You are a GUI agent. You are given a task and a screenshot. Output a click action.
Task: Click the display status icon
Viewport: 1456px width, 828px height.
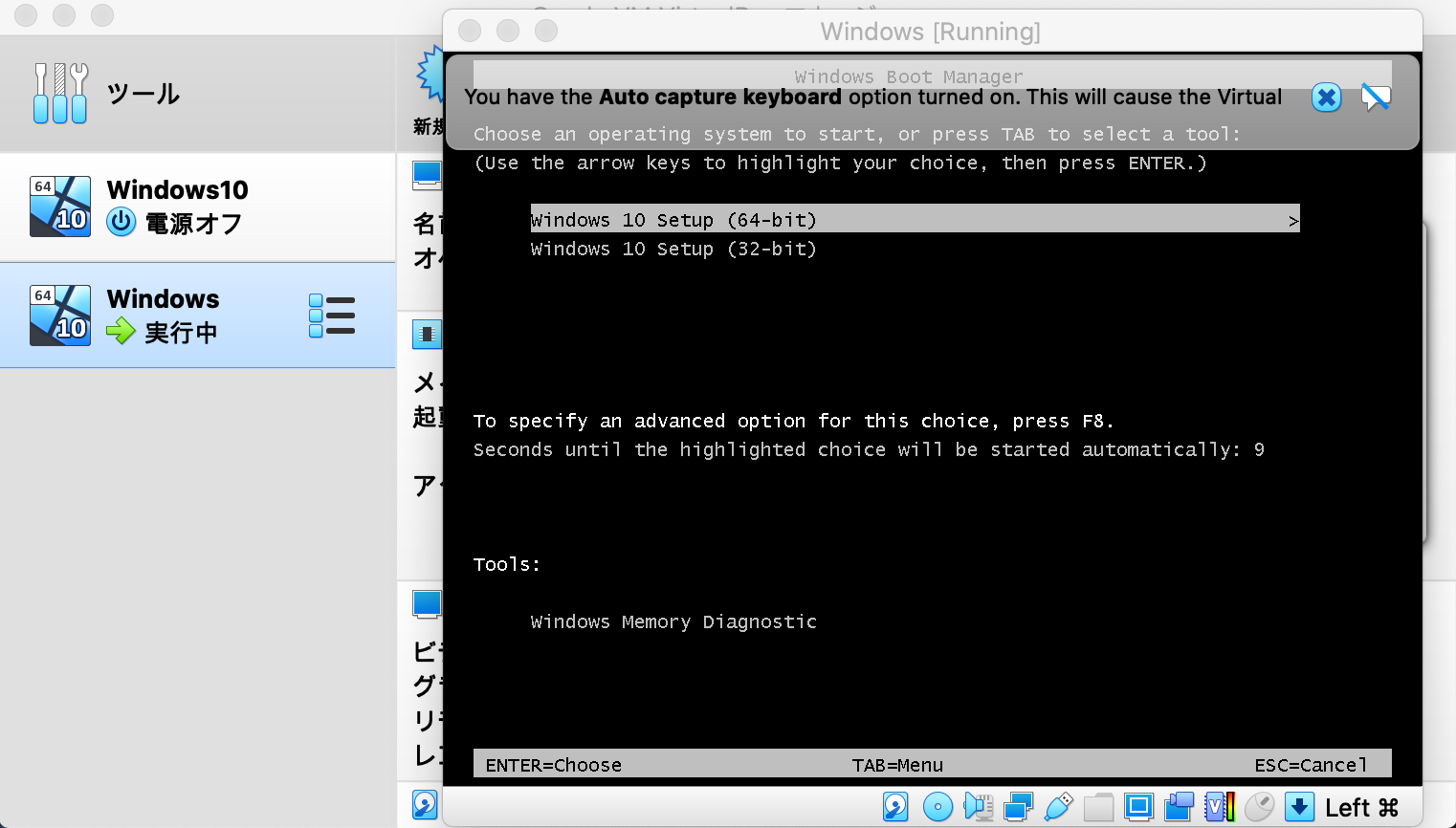1138,806
